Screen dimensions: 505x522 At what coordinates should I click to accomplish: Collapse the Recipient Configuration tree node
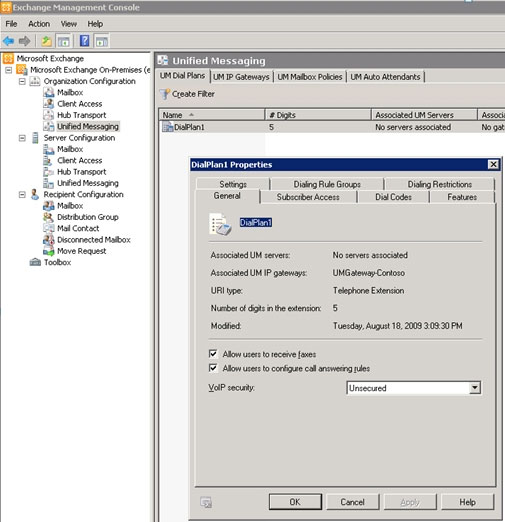point(22,195)
